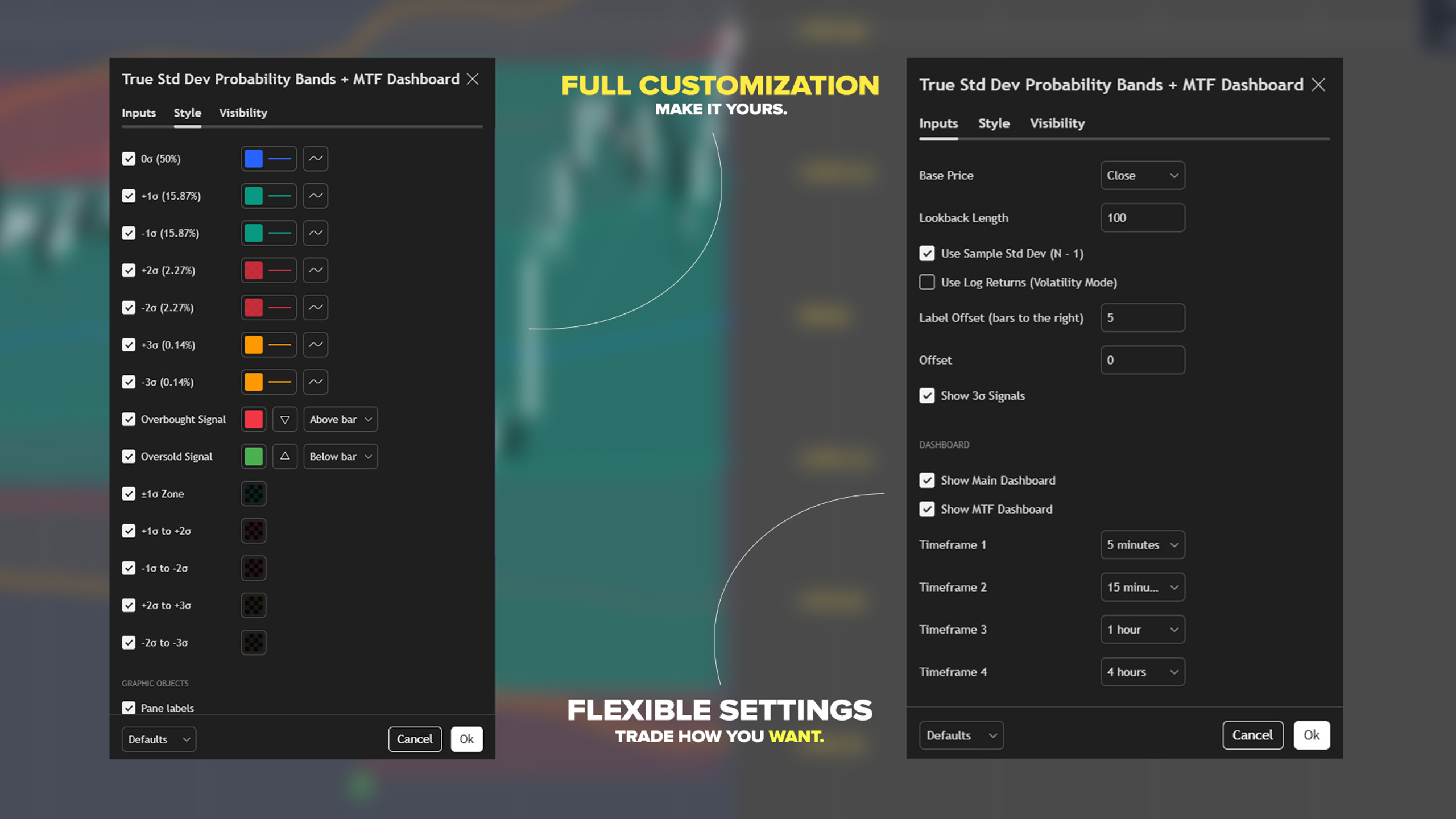Image resolution: width=1456 pixels, height=819 pixels.
Task: Click the Lookback Length input field
Action: pyautogui.click(x=1143, y=218)
